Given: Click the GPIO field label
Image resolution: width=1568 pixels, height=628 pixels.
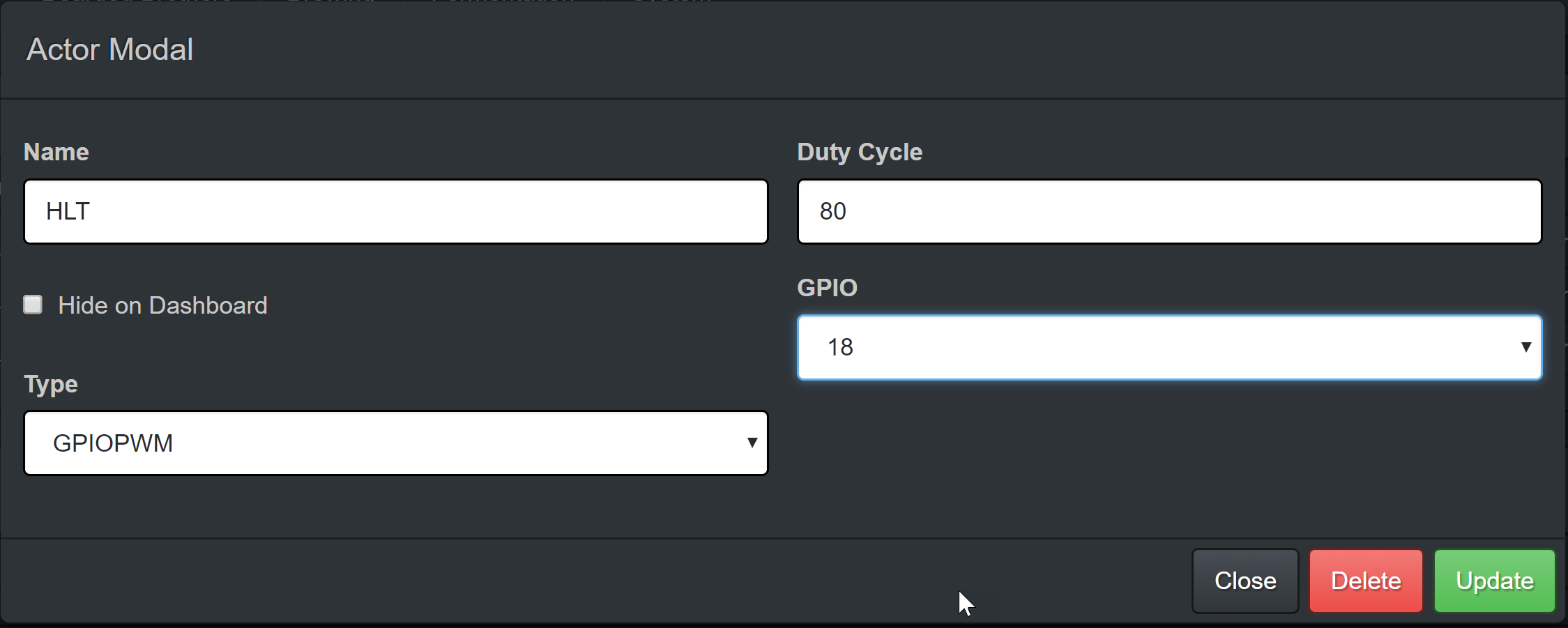Looking at the screenshot, I should pyautogui.click(x=827, y=288).
